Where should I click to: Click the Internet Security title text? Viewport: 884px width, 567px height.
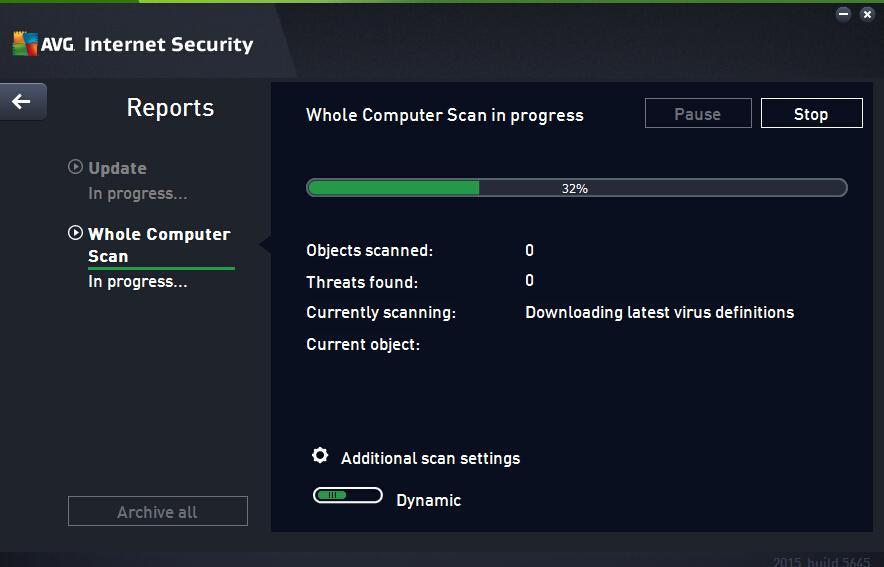169,44
